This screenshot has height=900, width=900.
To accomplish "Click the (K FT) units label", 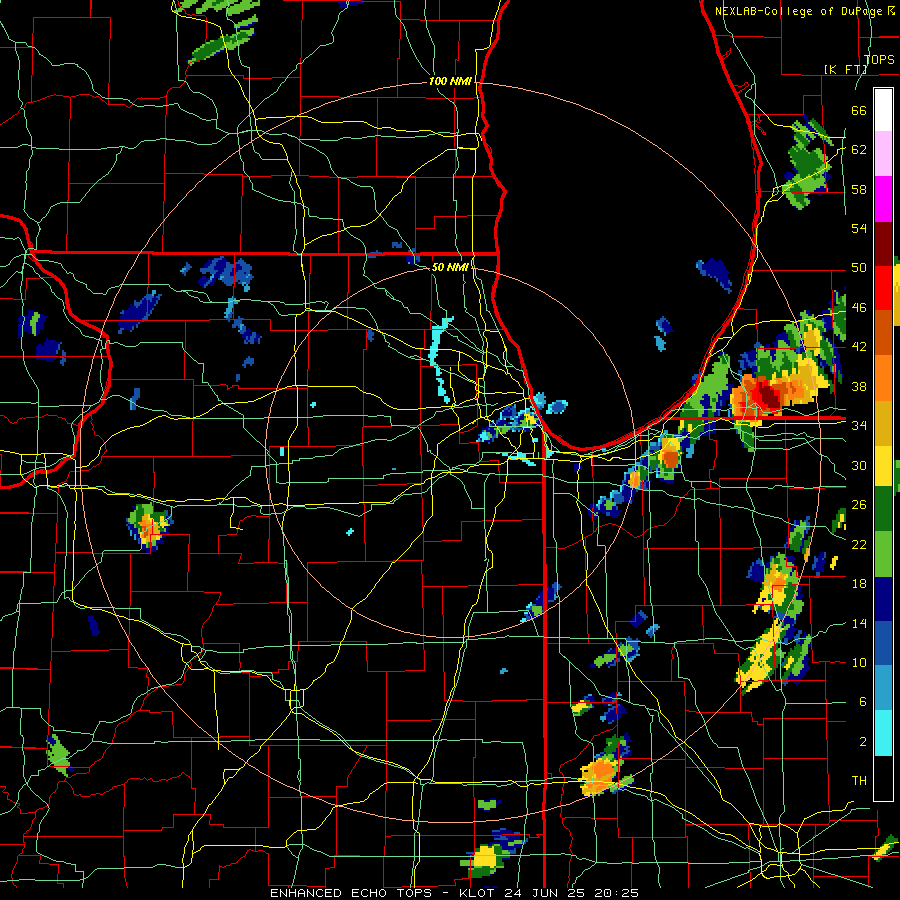I will click(845, 69).
